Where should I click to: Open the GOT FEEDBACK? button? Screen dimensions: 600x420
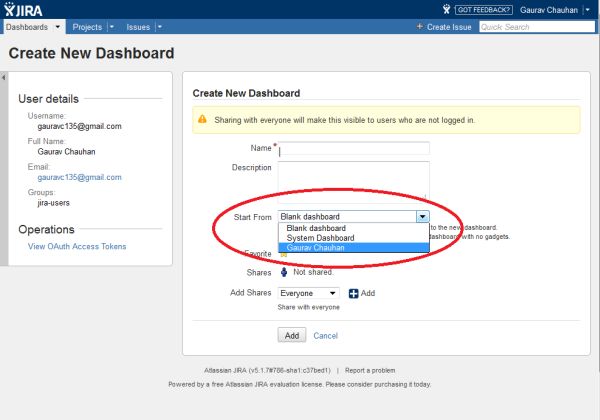pyautogui.click(x=484, y=10)
